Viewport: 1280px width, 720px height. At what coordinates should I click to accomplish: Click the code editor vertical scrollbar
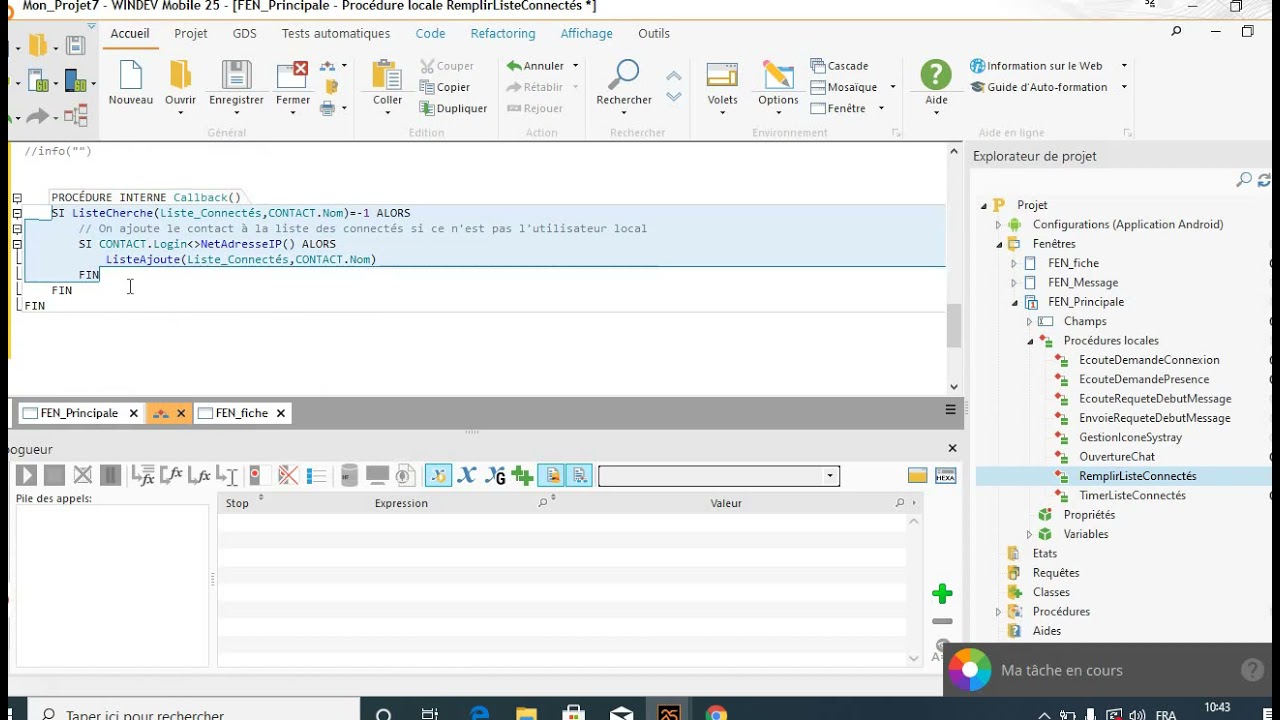click(x=954, y=325)
